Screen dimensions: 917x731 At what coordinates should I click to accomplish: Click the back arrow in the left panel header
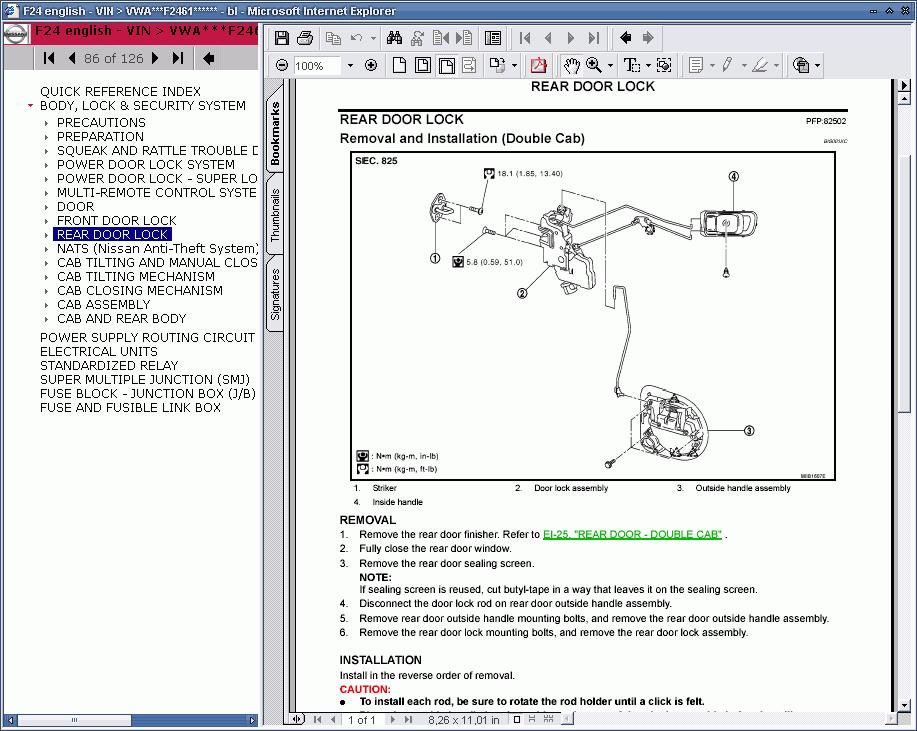[x=208, y=58]
